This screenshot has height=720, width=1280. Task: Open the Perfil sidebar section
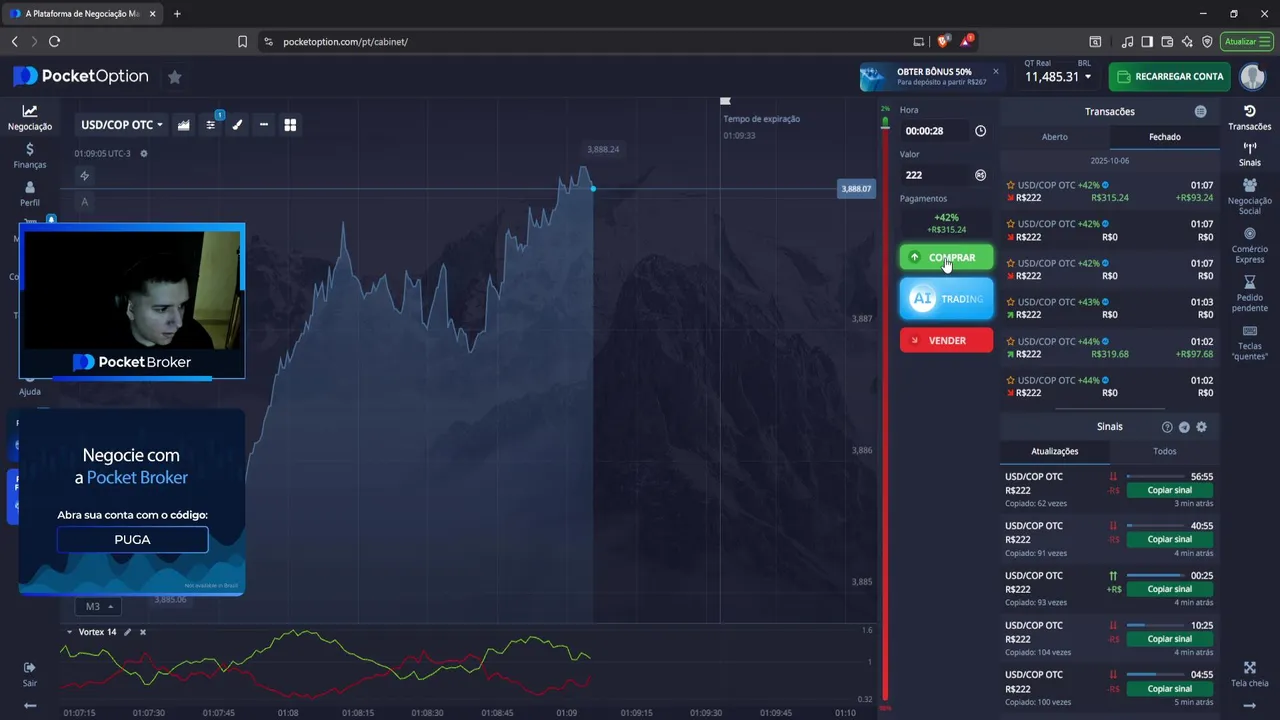pyautogui.click(x=30, y=194)
